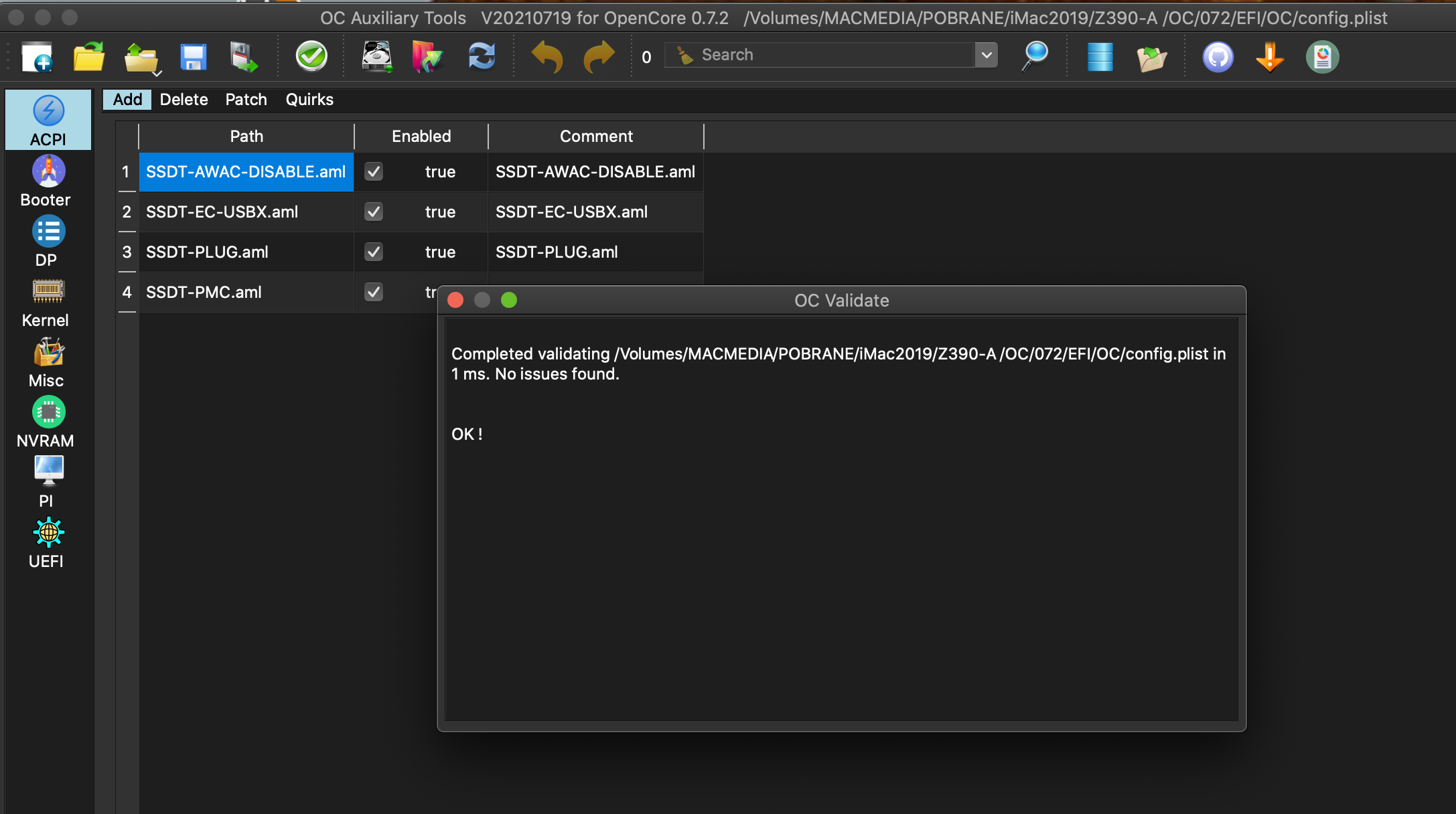Toggle Enabled checkbox for SSDT-EC-USBX.aml
This screenshot has height=814, width=1456.
click(x=374, y=212)
